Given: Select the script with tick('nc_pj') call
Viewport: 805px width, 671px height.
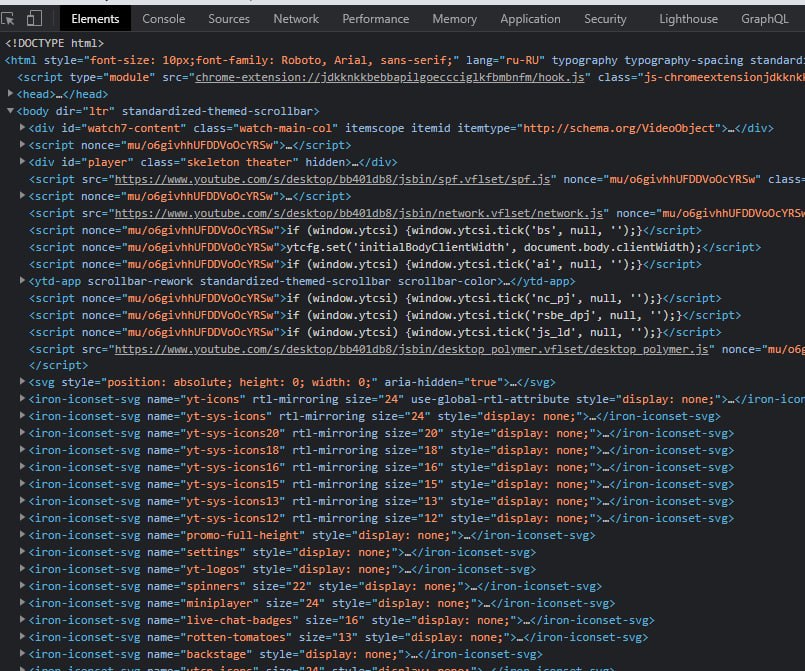Looking at the screenshot, I should pyautogui.click(x=375, y=298).
